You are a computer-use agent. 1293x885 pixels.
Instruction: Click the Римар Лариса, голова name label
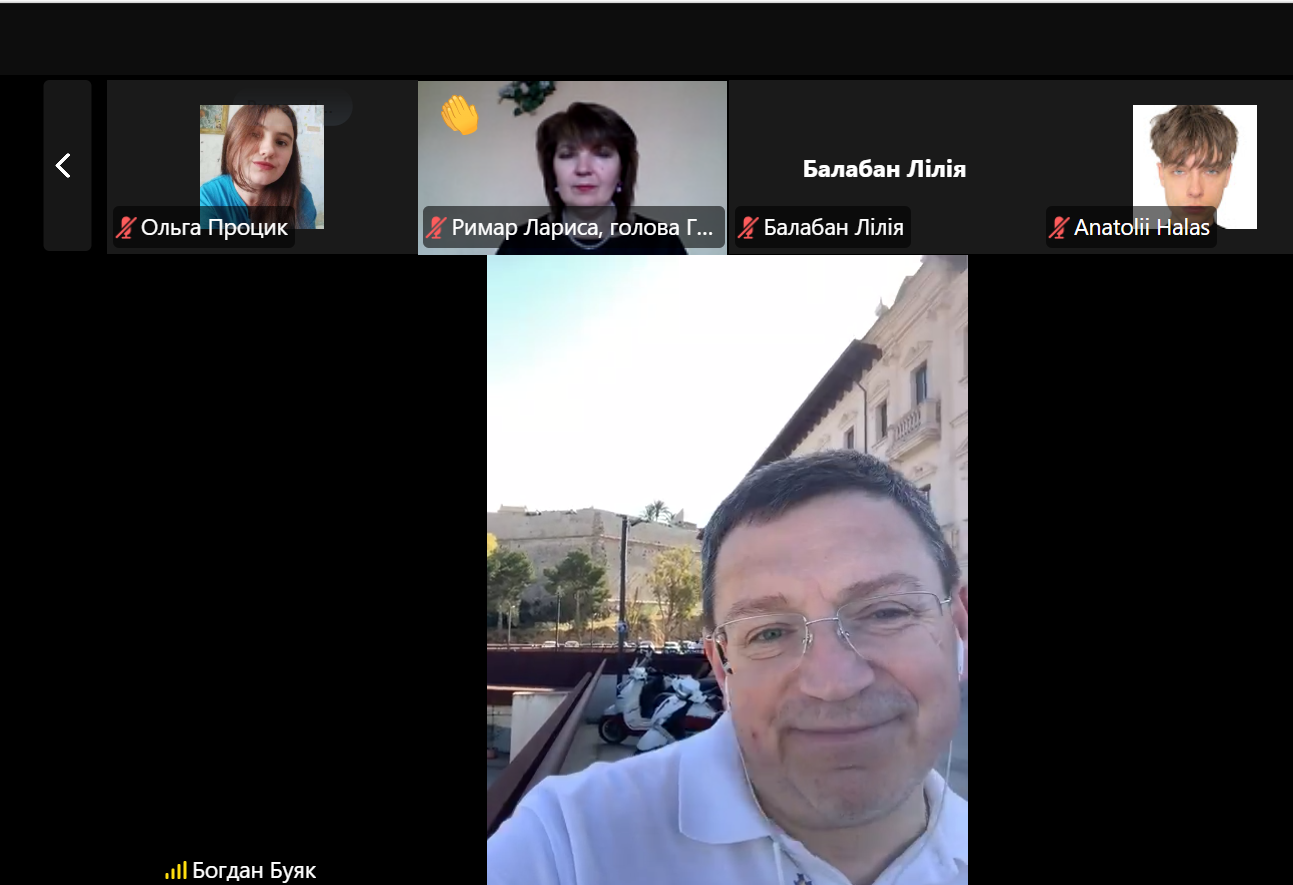click(x=582, y=228)
